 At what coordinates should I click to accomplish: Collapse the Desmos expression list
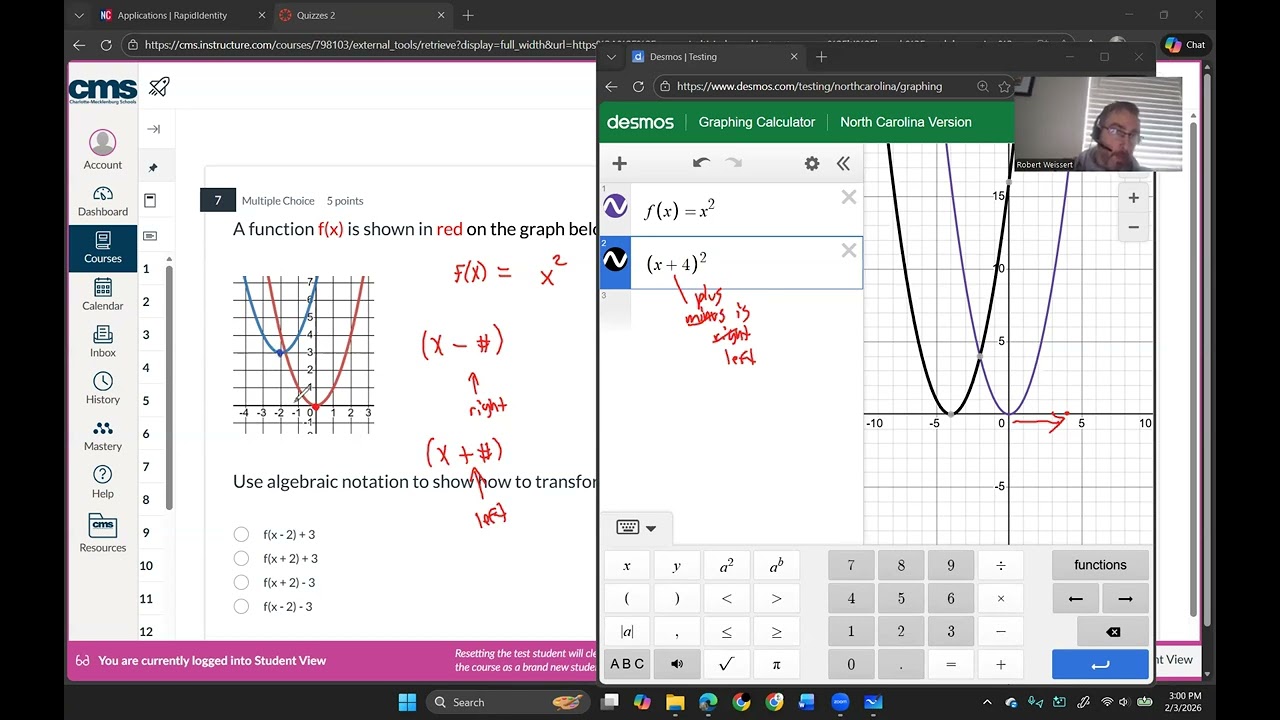[843, 163]
